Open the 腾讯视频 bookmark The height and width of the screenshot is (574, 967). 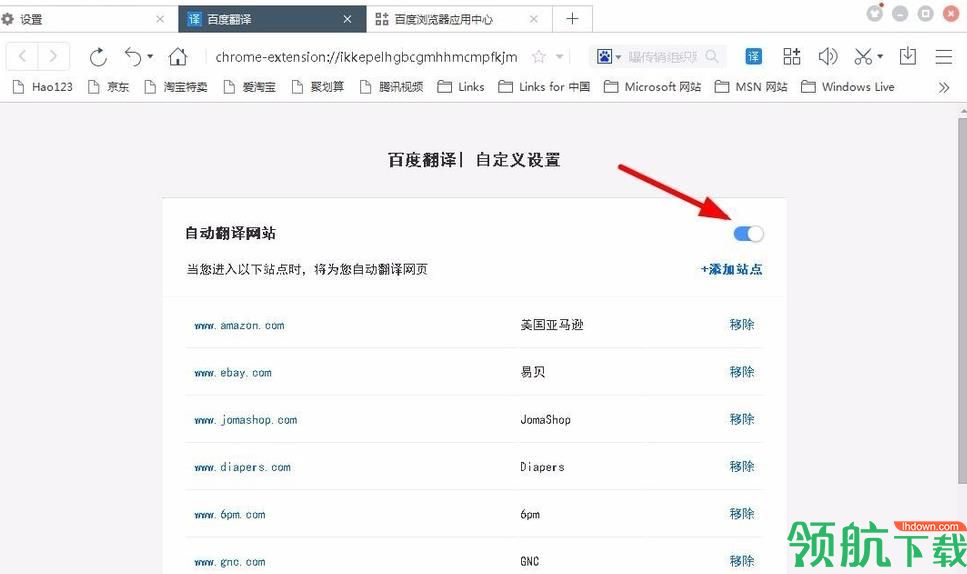391,87
